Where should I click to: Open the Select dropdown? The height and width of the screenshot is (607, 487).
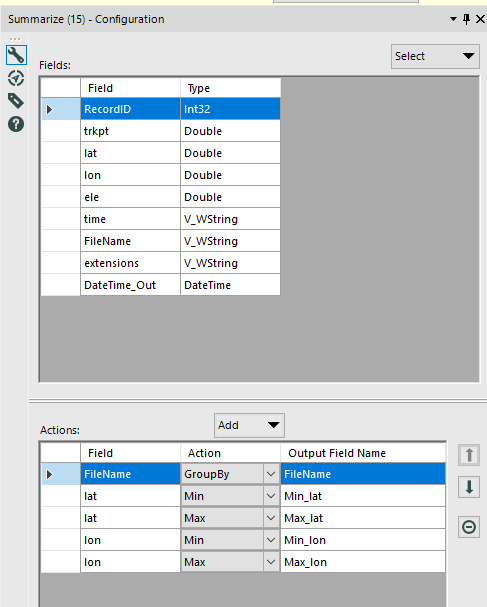435,57
